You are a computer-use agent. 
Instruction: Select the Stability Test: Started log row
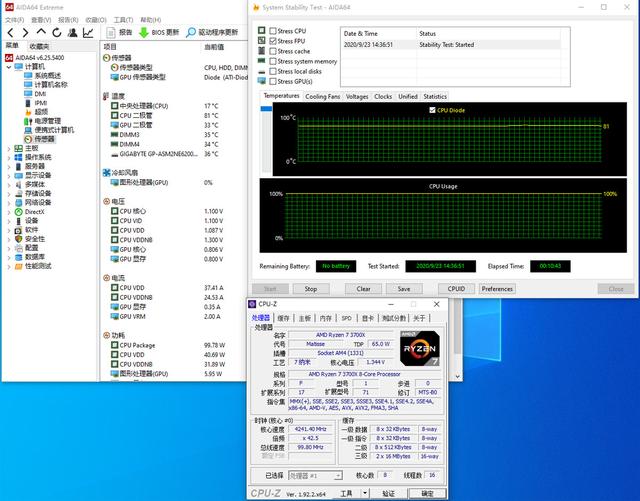(451, 45)
